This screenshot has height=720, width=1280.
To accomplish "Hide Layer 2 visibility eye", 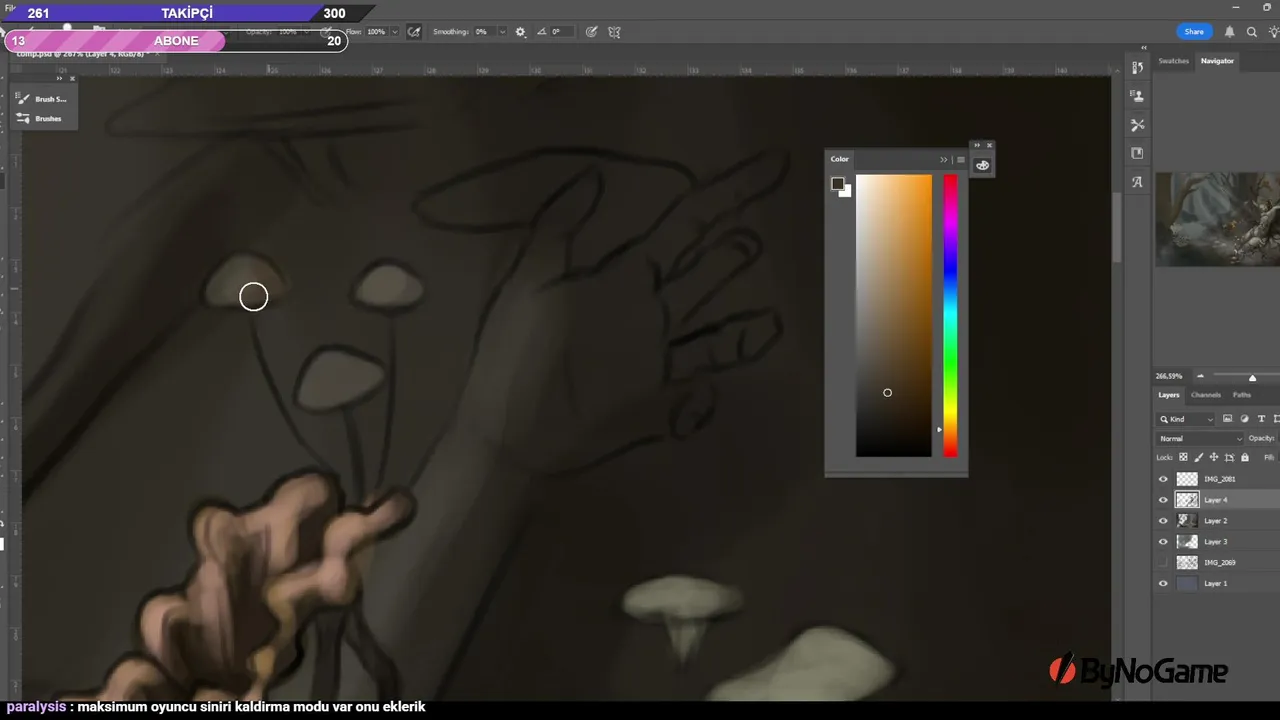I will point(1163,521).
